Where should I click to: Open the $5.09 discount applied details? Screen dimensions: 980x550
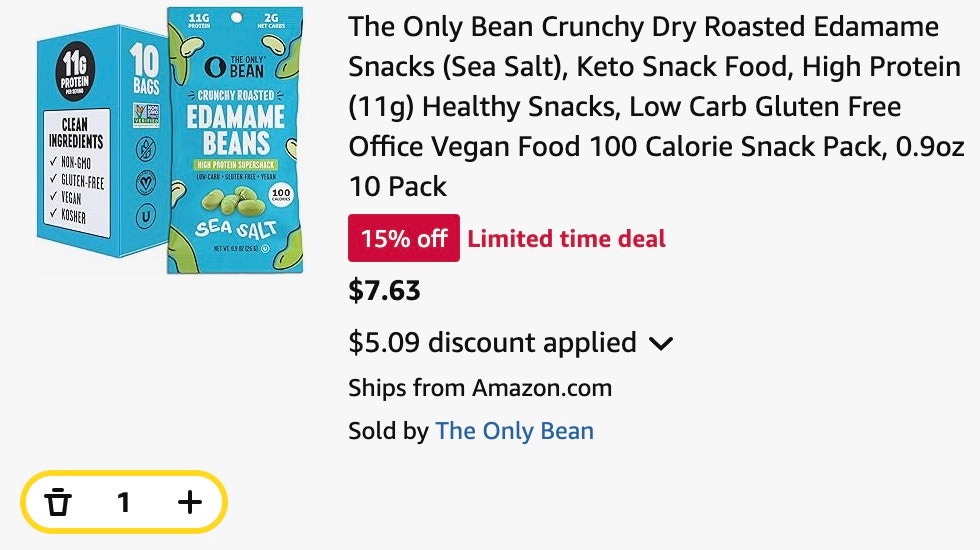492,342
